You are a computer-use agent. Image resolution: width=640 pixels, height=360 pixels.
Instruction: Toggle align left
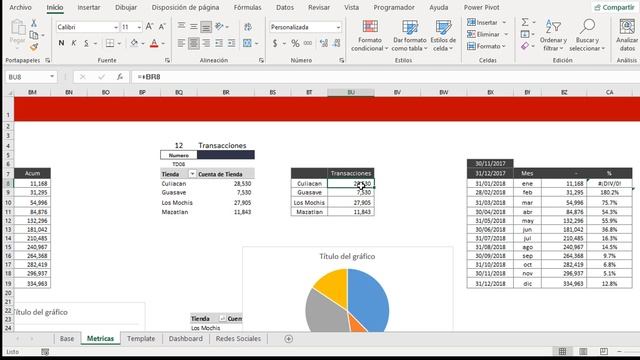181,43
